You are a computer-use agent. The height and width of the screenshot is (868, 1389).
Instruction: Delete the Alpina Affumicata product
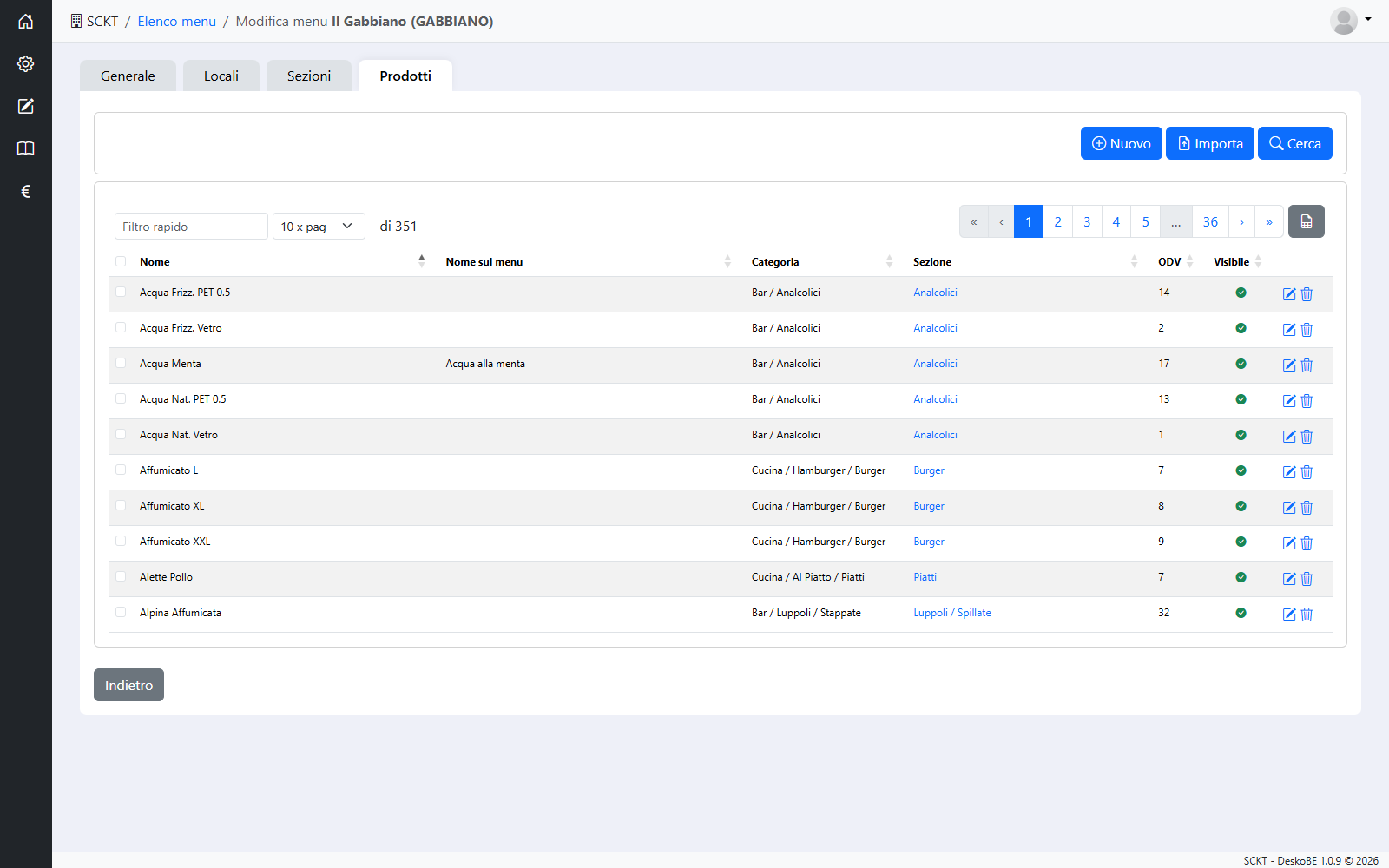(1307, 615)
